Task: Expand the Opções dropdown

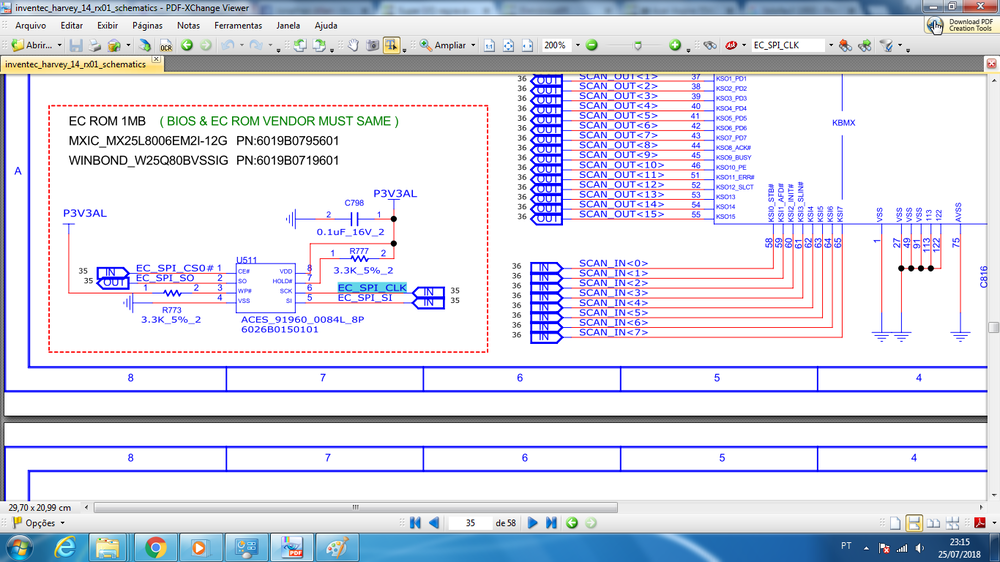Action: [61, 523]
